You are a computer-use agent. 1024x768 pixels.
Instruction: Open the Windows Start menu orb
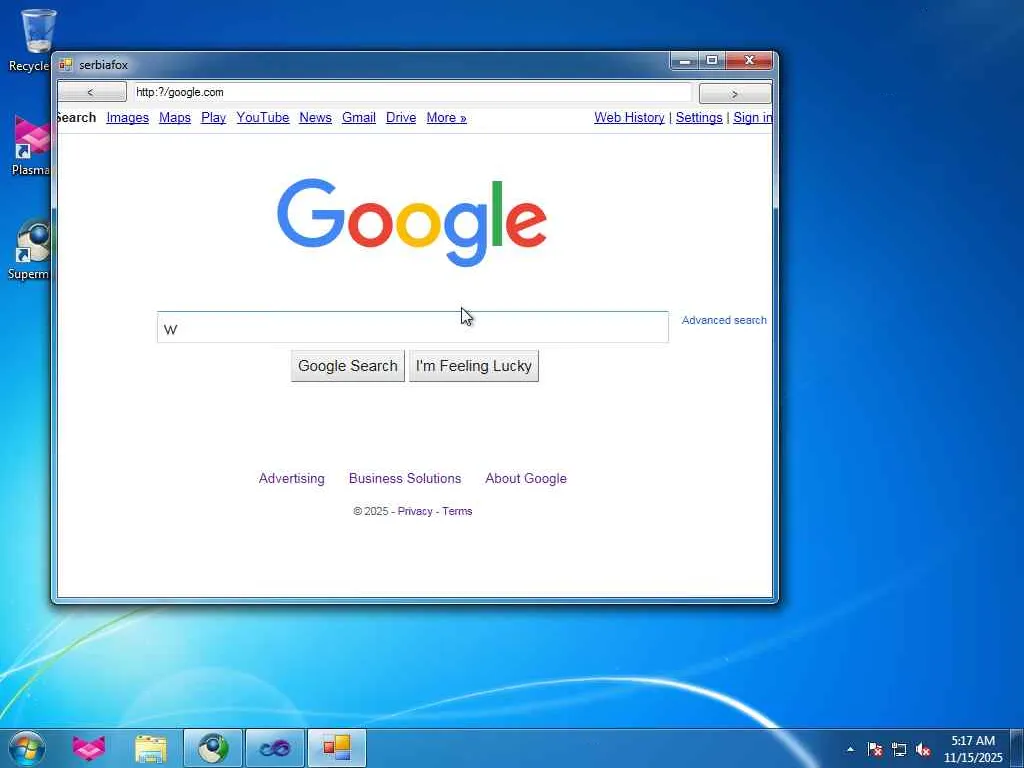[x=27, y=748]
